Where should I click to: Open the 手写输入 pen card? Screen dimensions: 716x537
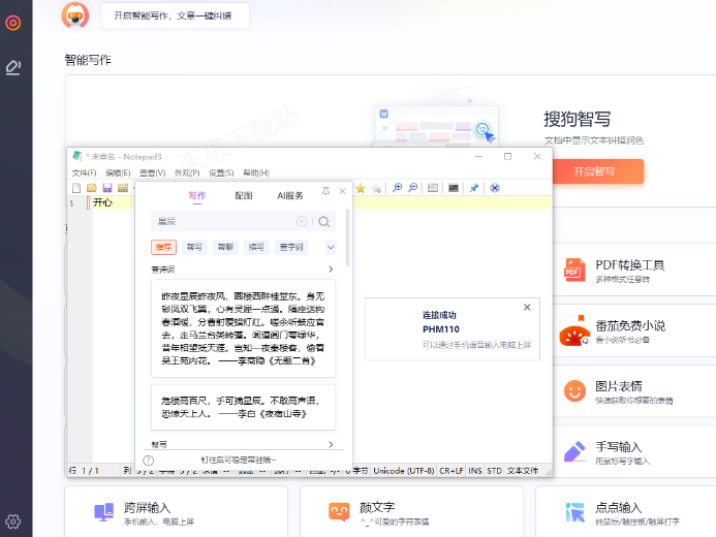tap(635, 452)
